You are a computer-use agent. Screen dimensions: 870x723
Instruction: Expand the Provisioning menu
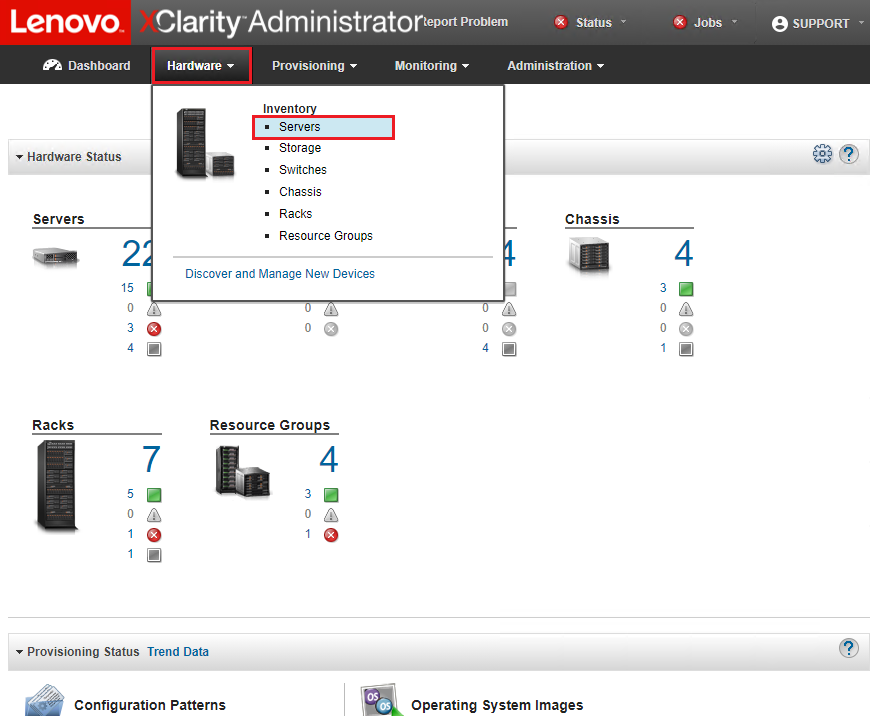[314, 65]
